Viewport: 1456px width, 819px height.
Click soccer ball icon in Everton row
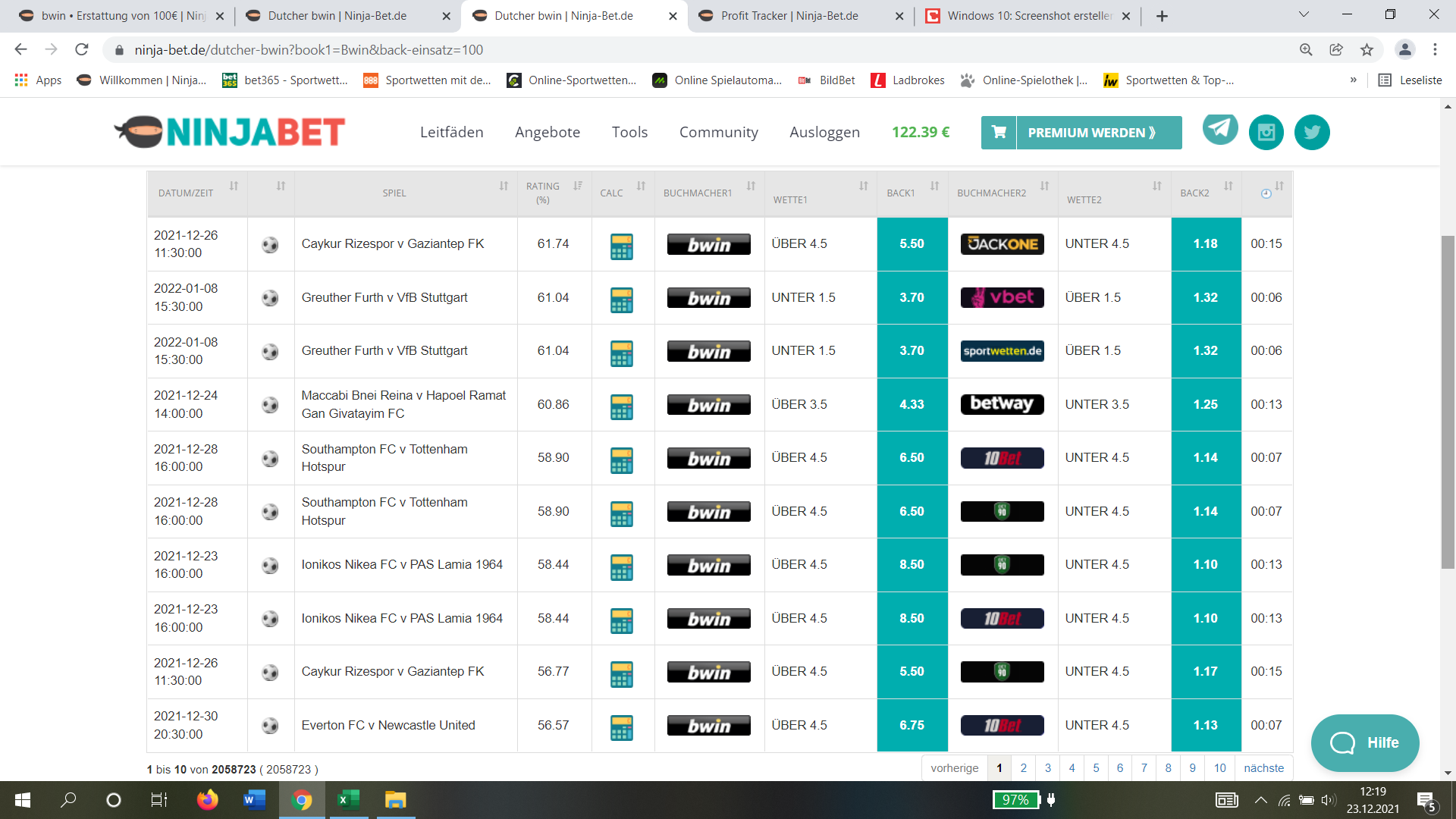coord(270,726)
